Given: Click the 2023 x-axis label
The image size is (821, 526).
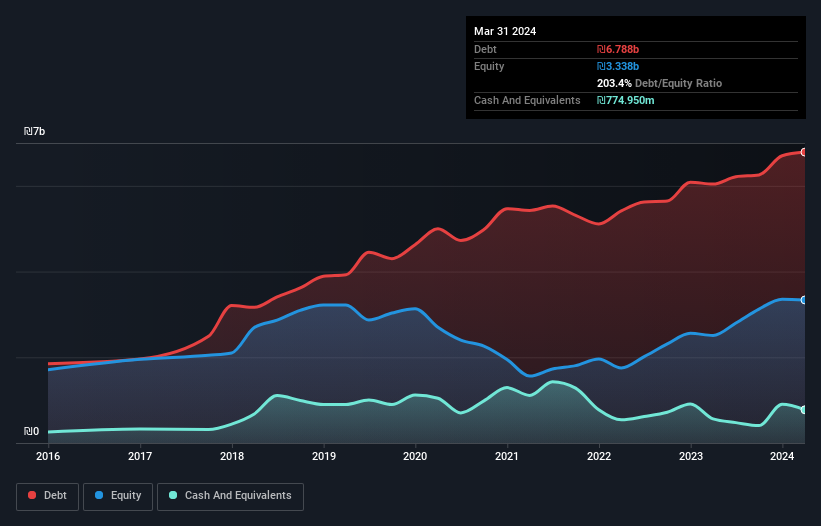Looking at the screenshot, I should pyautogui.click(x=691, y=456).
